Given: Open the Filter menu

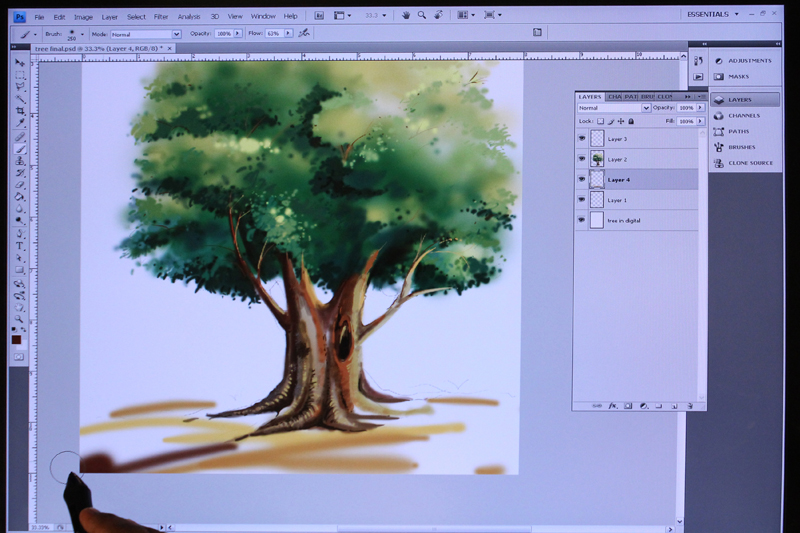Looking at the screenshot, I should click(161, 17).
